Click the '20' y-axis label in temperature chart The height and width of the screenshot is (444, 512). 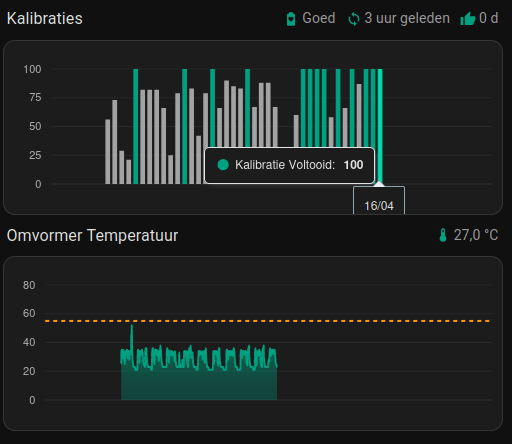click(x=29, y=371)
